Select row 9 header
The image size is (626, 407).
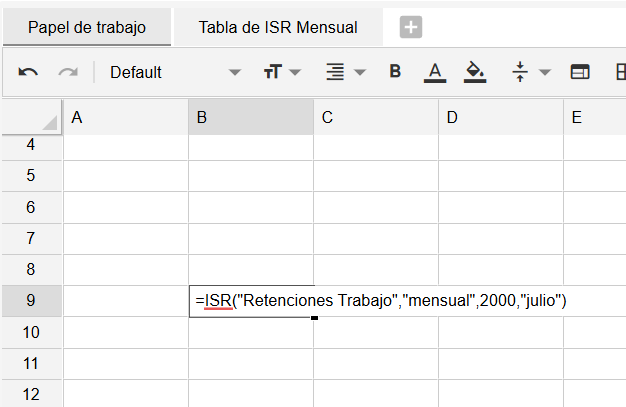[31, 300]
